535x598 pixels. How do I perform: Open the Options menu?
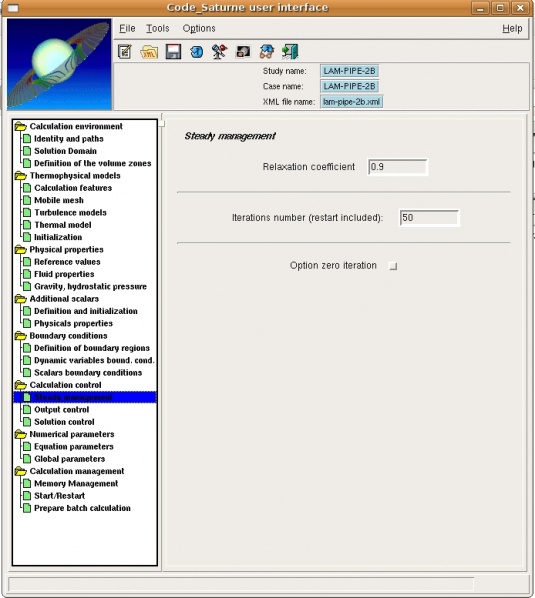pos(199,28)
